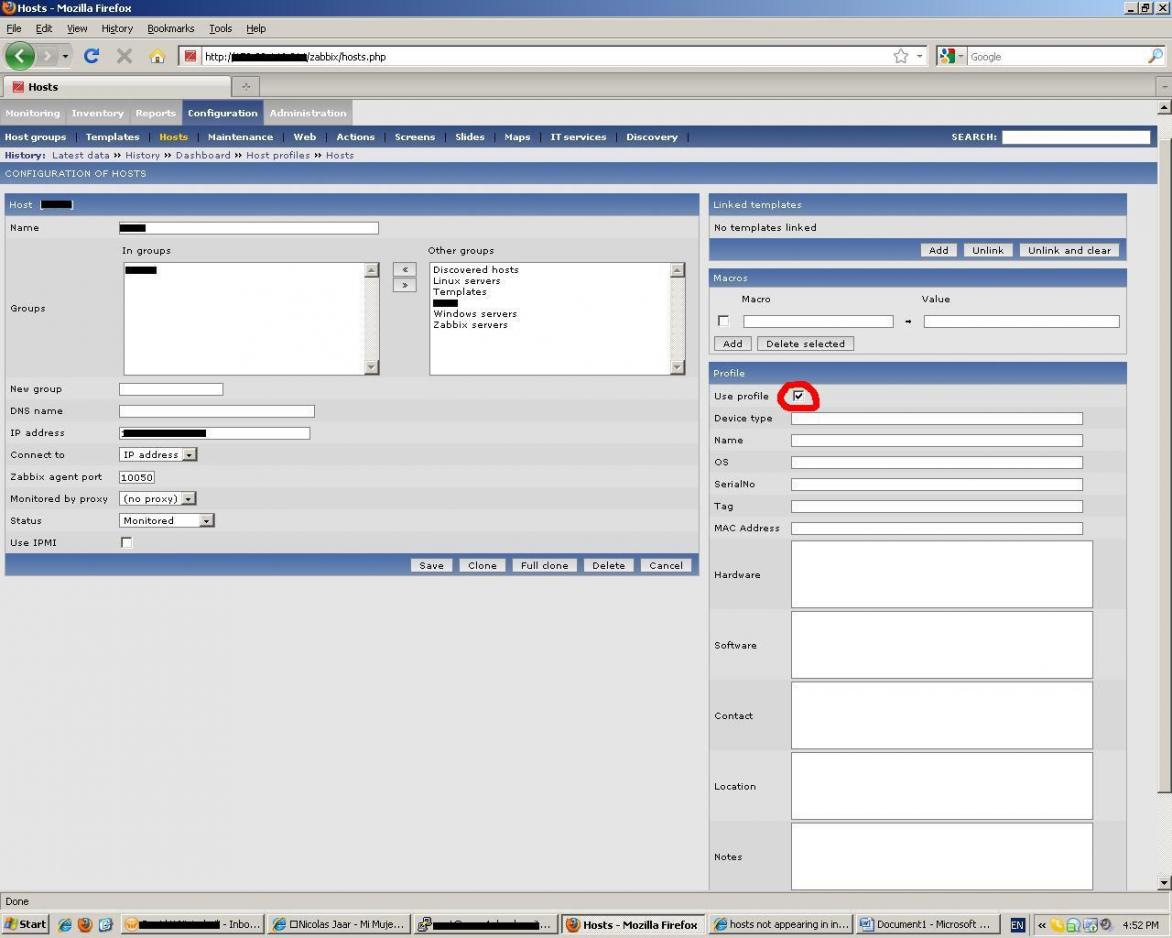Select Windows servers in Other groups
The height and width of the screenshot is (938, 1172).
(x=475, y=314)
